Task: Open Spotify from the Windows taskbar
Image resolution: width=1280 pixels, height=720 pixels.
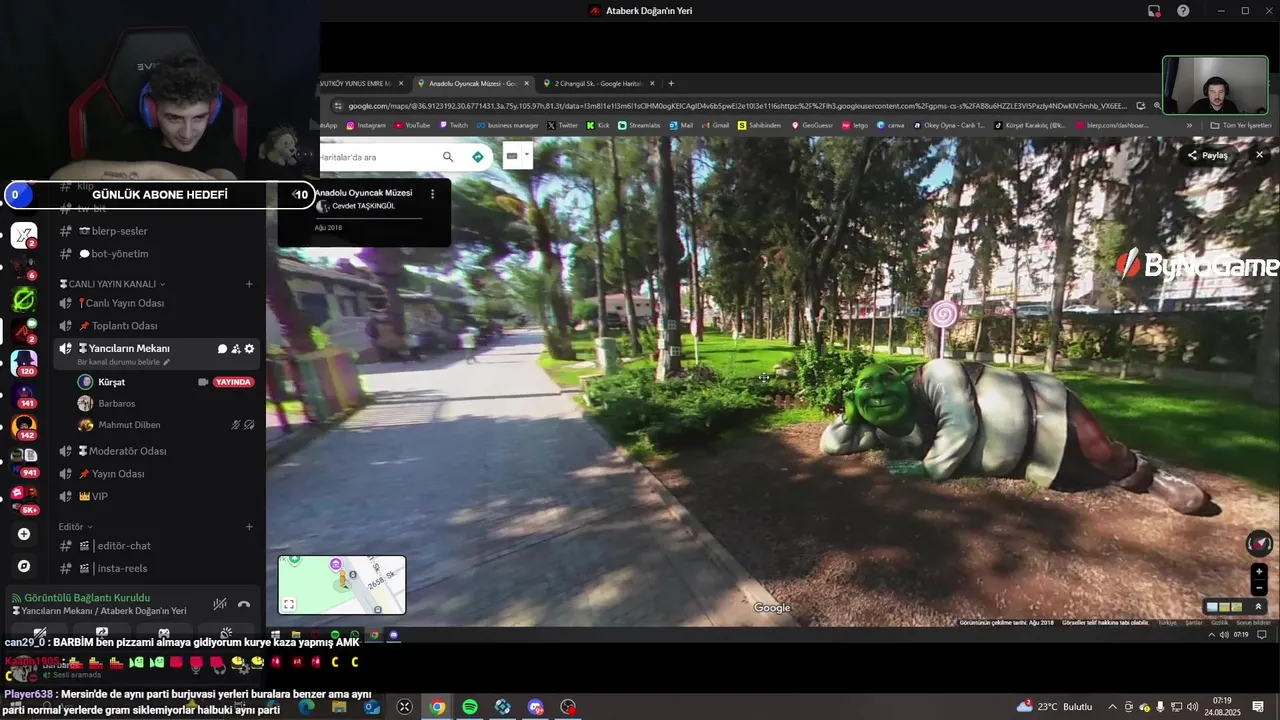Action: click(470, 707)
